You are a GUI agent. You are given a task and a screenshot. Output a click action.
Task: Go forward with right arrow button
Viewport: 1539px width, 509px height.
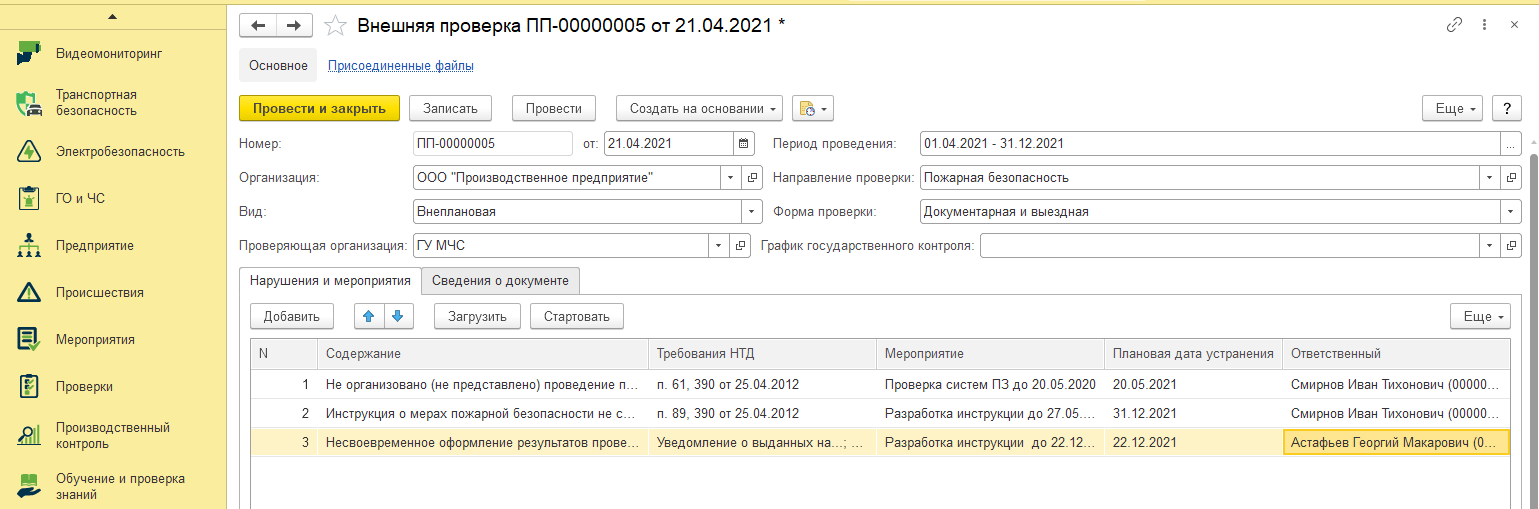[x=294, y=26]
